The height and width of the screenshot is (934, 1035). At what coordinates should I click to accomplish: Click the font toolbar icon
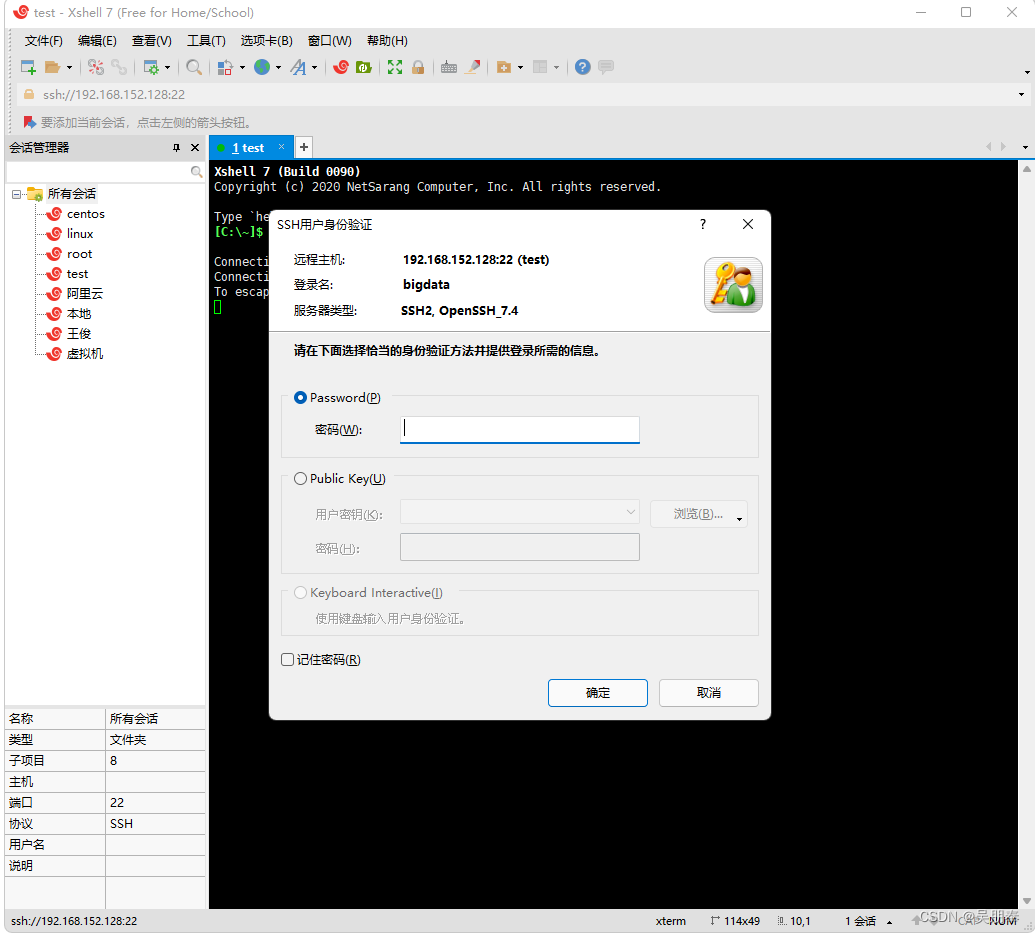pos(298,67)
